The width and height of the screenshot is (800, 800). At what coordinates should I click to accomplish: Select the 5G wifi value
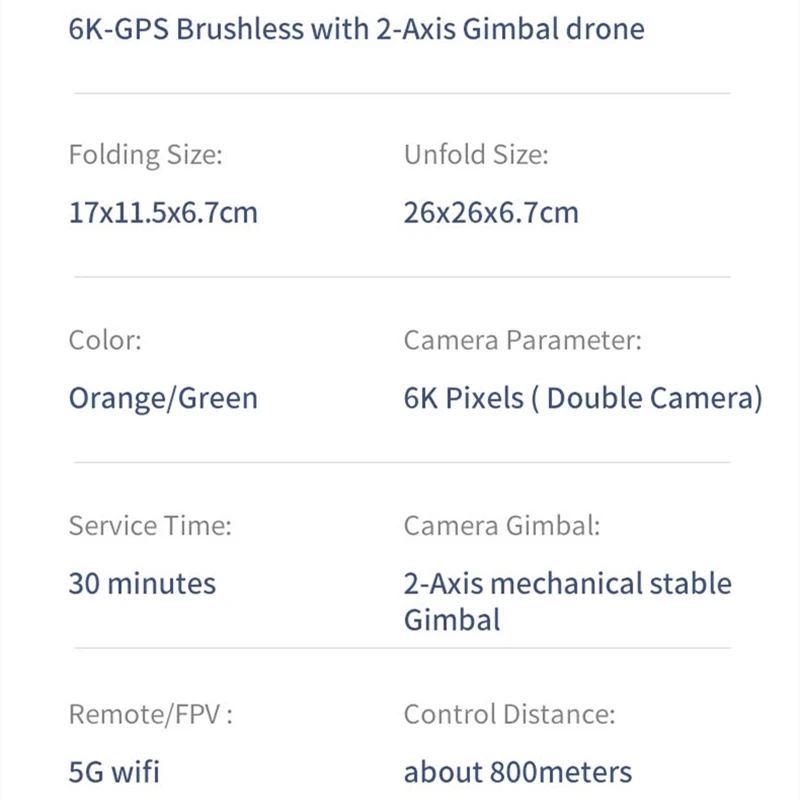(x=114, y=772)
